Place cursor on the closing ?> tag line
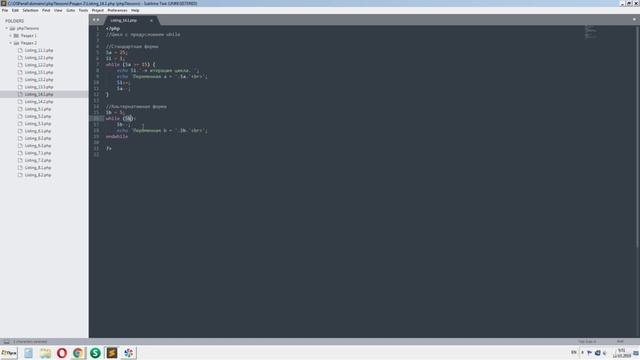 109,149
